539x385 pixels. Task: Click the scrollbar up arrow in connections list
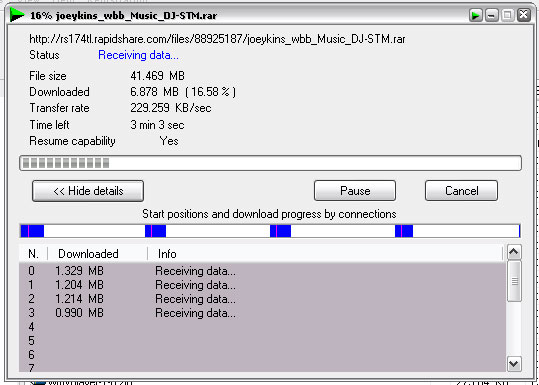pyautogui.click(x=514, y=252)
